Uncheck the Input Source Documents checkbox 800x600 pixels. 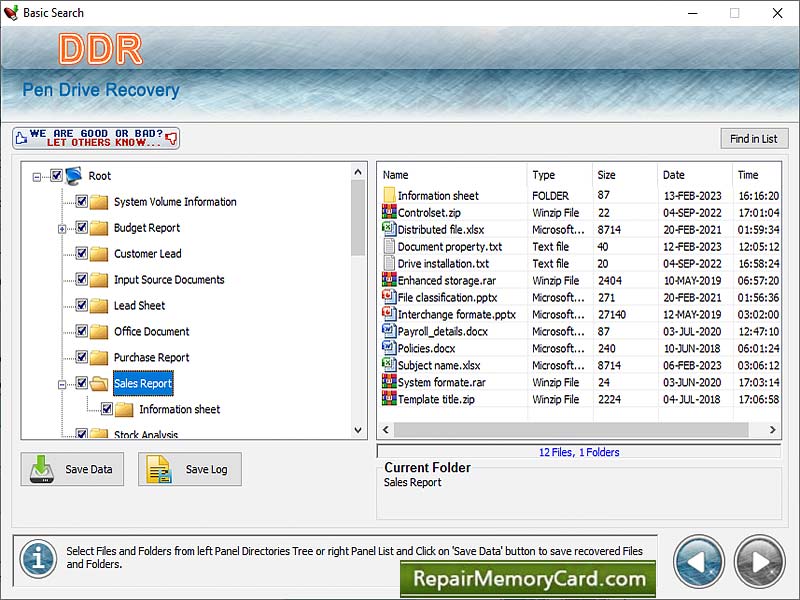coord(82,280)
